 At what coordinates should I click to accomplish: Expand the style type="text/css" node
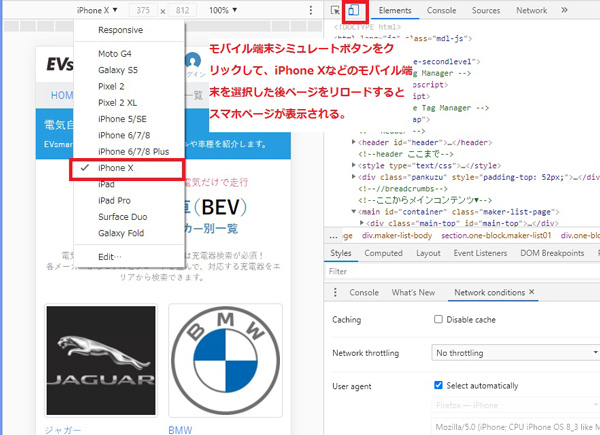(354, 165)
